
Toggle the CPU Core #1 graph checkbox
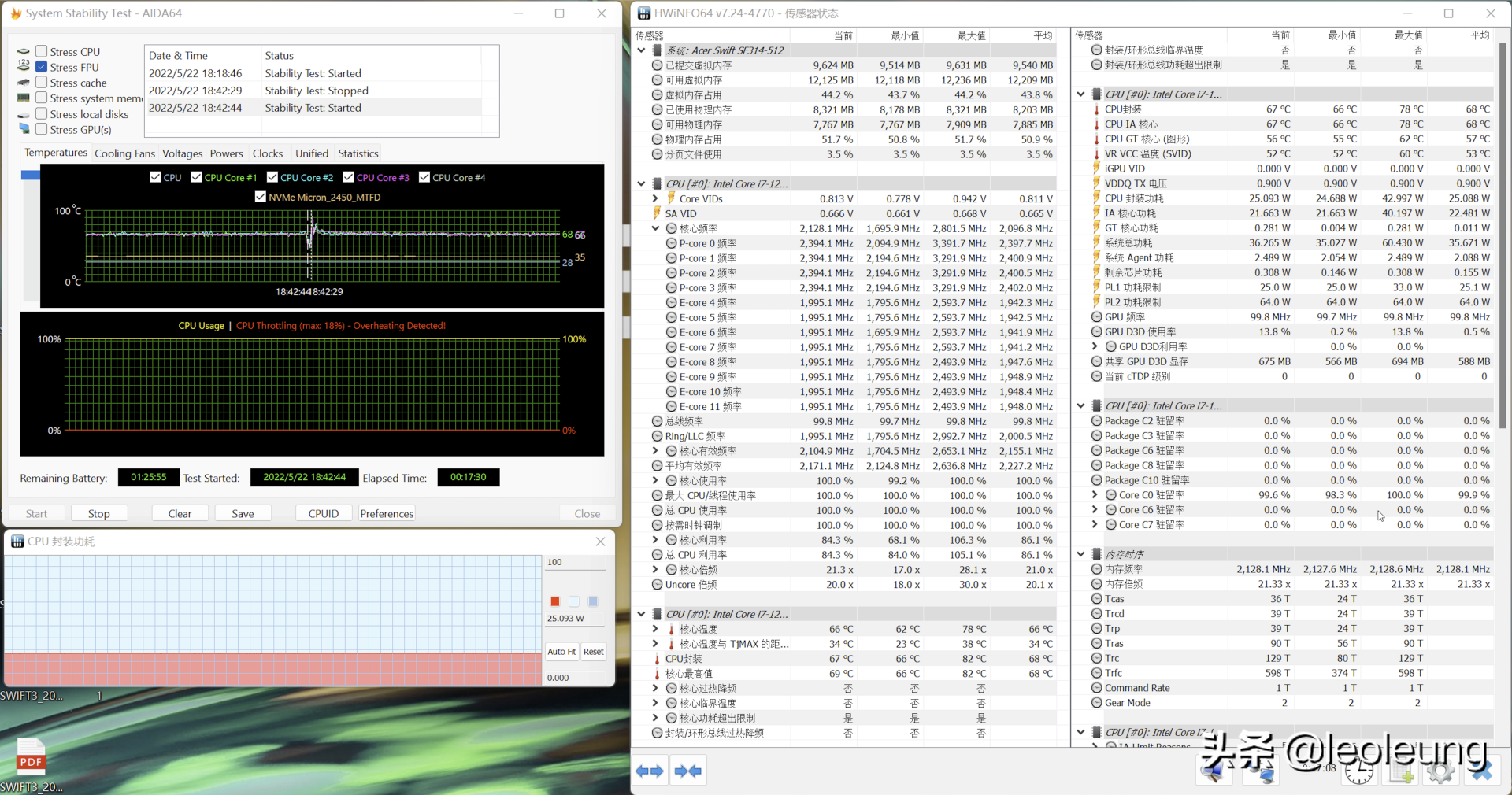(x=196, y=177)
